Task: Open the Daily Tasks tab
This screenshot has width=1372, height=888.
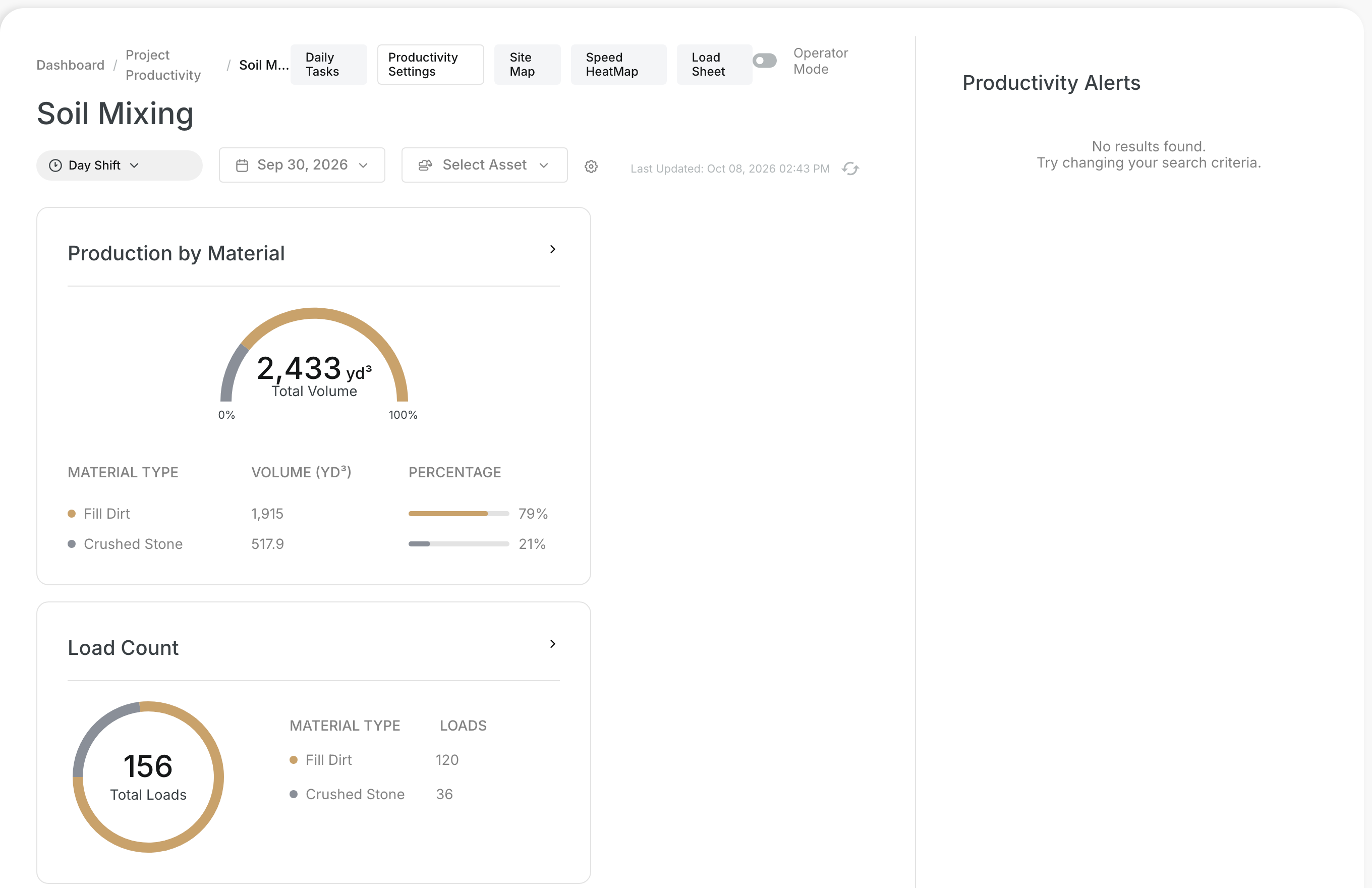Action: coord(328,65)
